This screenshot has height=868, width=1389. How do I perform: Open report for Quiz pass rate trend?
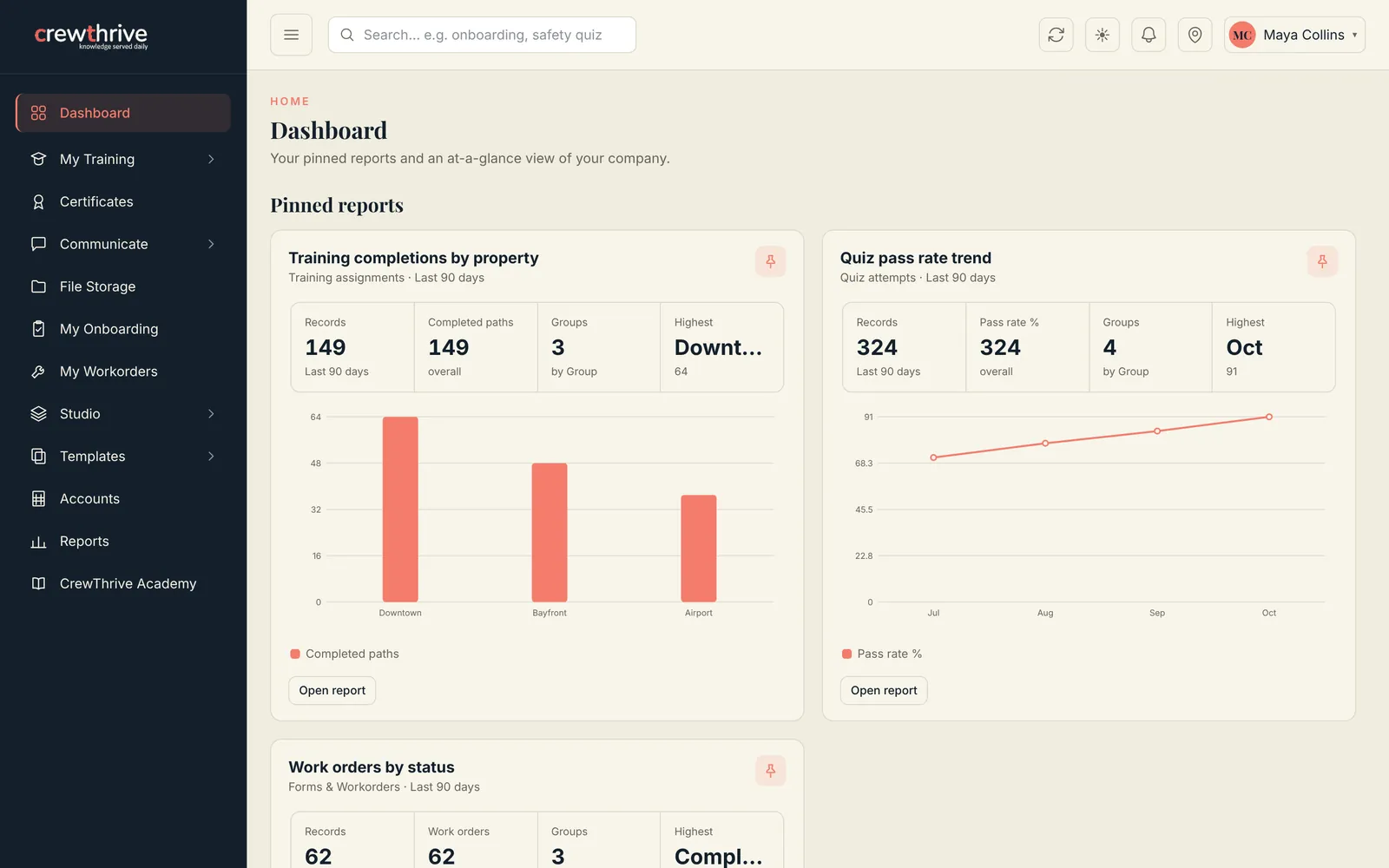(884, 691)
